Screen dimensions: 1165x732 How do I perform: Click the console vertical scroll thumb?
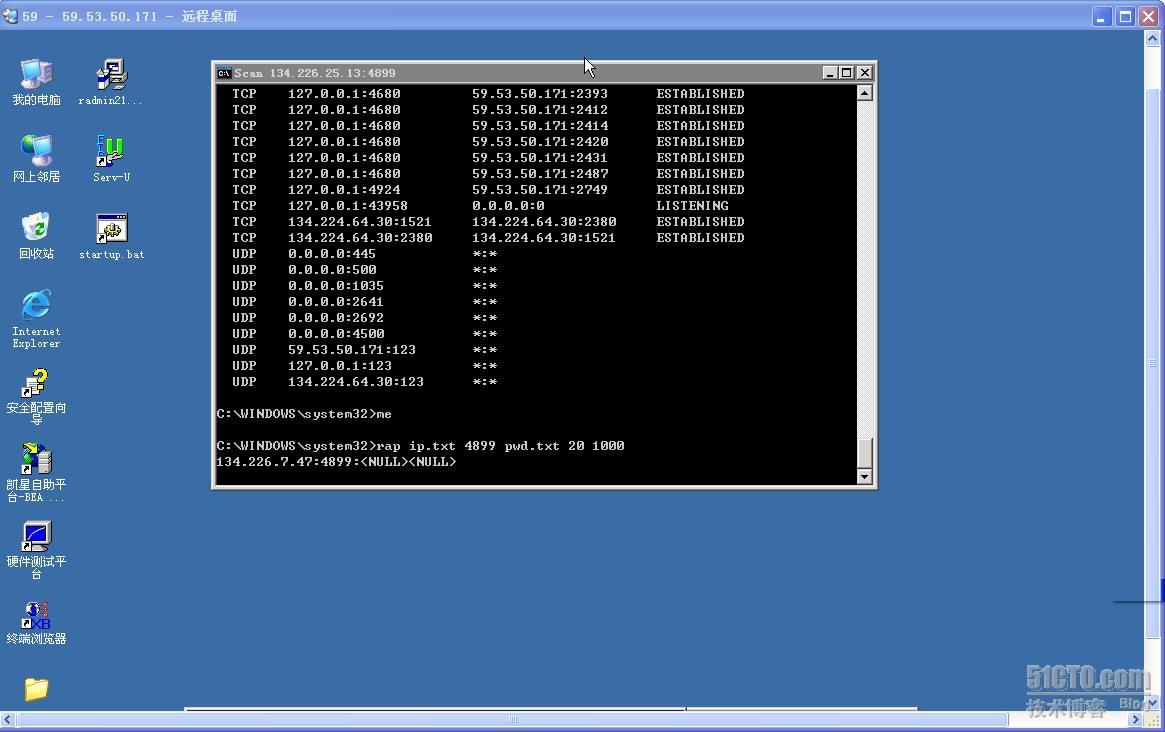pyautogui.click(x=864, y=453)
